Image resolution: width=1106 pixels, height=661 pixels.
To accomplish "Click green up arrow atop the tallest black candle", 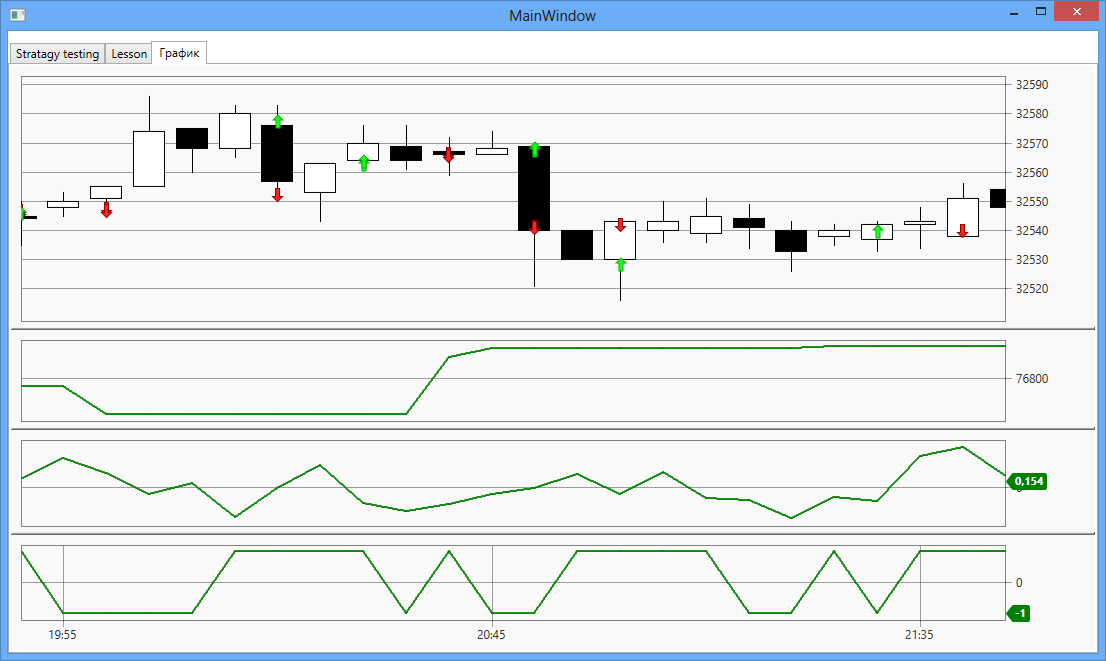I will 535,149.
